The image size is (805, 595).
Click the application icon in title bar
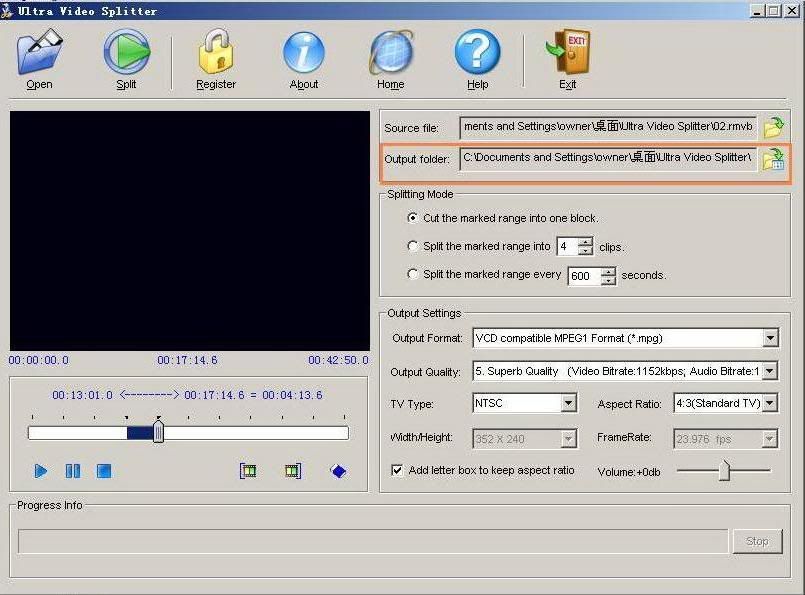(7, 11)
